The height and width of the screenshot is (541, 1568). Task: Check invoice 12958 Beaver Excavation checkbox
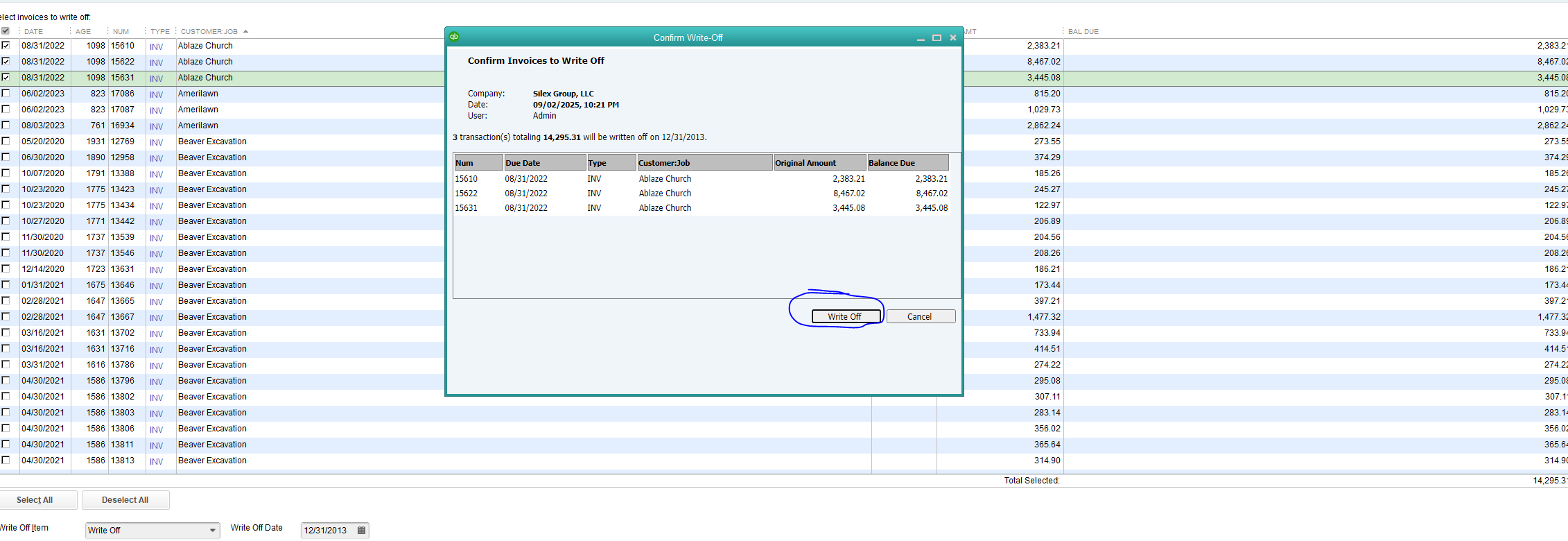(x=6, y=157)
